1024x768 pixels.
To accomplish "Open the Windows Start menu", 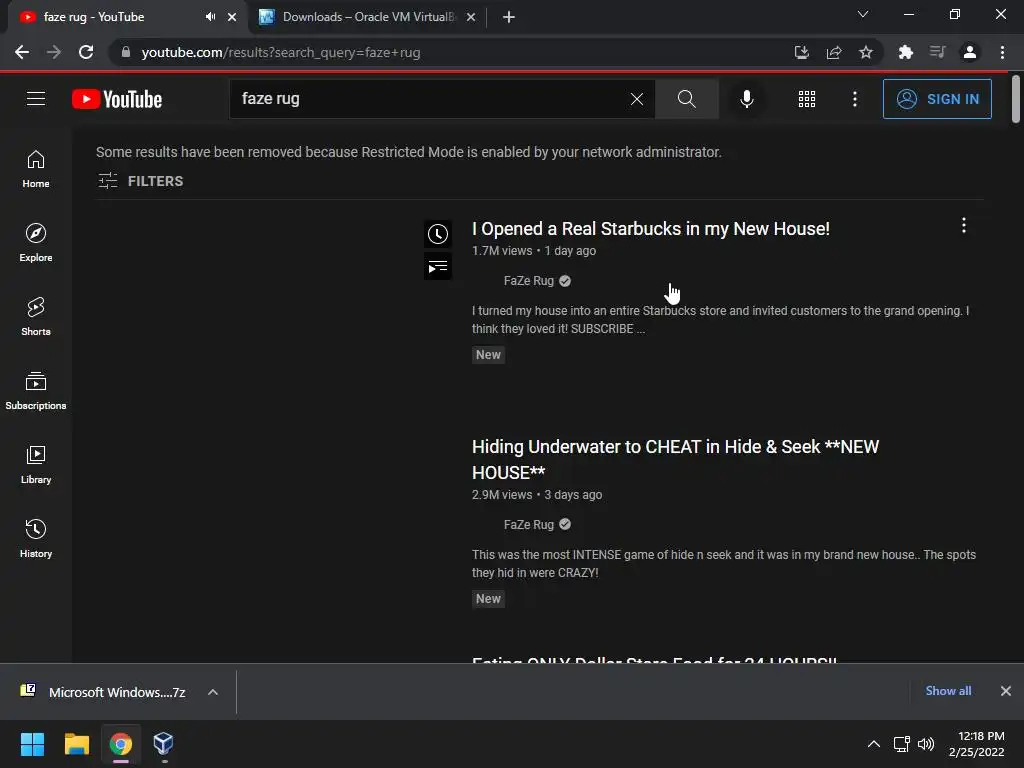I will (32, 744).
